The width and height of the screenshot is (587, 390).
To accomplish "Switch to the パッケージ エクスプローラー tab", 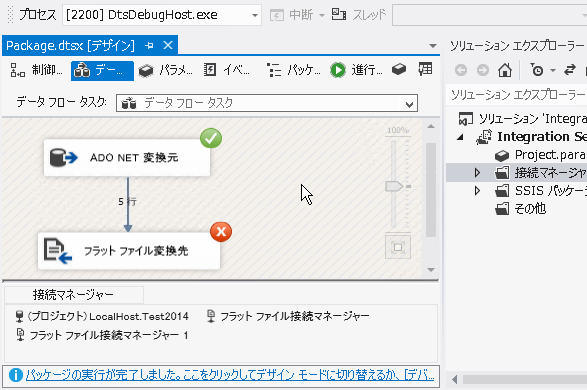I will [x=294, y=70].
